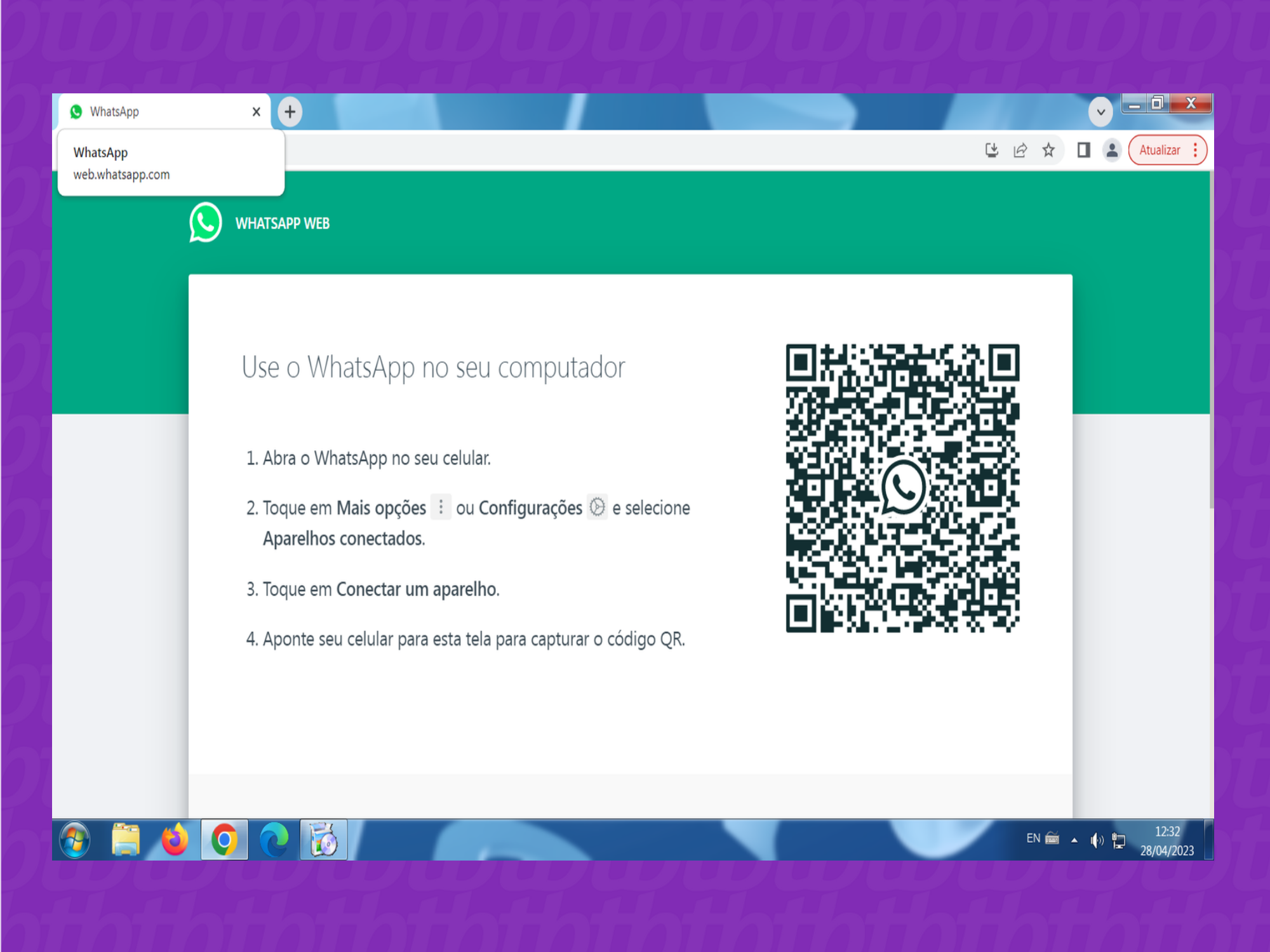Click the page vertical scrollbar
Screen dimensions: 1270x952
(x=1210, y=340)
